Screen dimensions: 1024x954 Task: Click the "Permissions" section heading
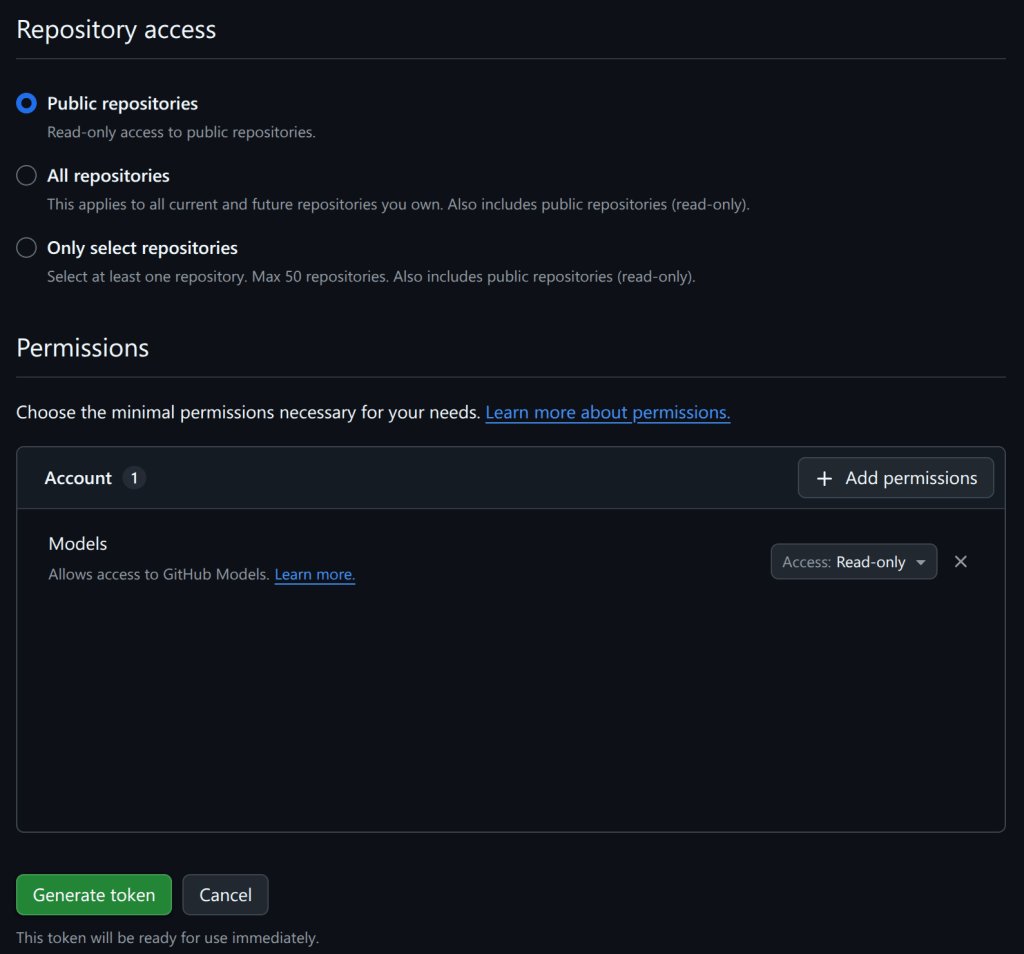82,347
